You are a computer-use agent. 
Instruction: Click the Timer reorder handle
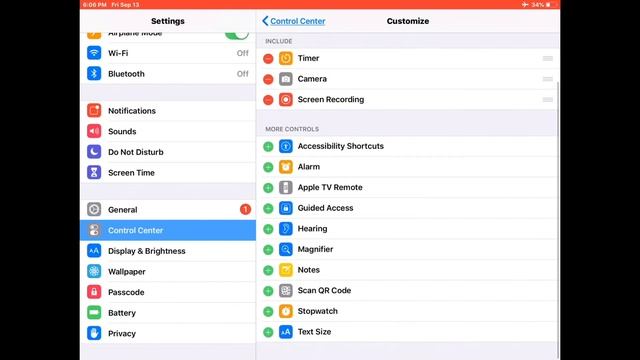point(548,58)
